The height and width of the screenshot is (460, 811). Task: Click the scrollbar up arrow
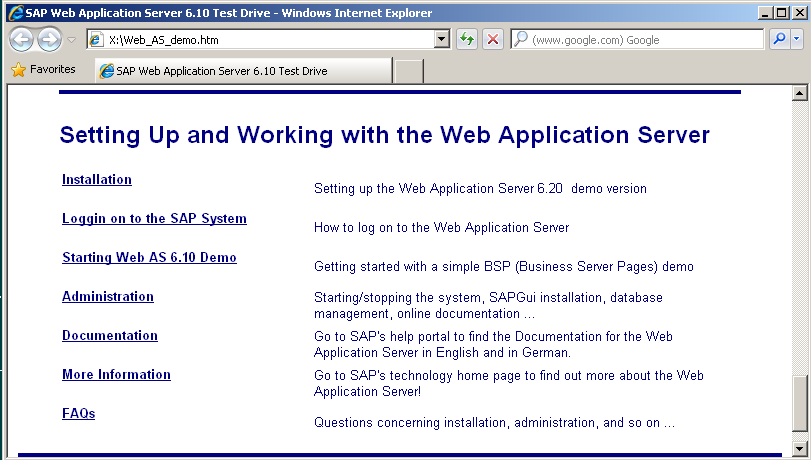(x=800, y=93)
